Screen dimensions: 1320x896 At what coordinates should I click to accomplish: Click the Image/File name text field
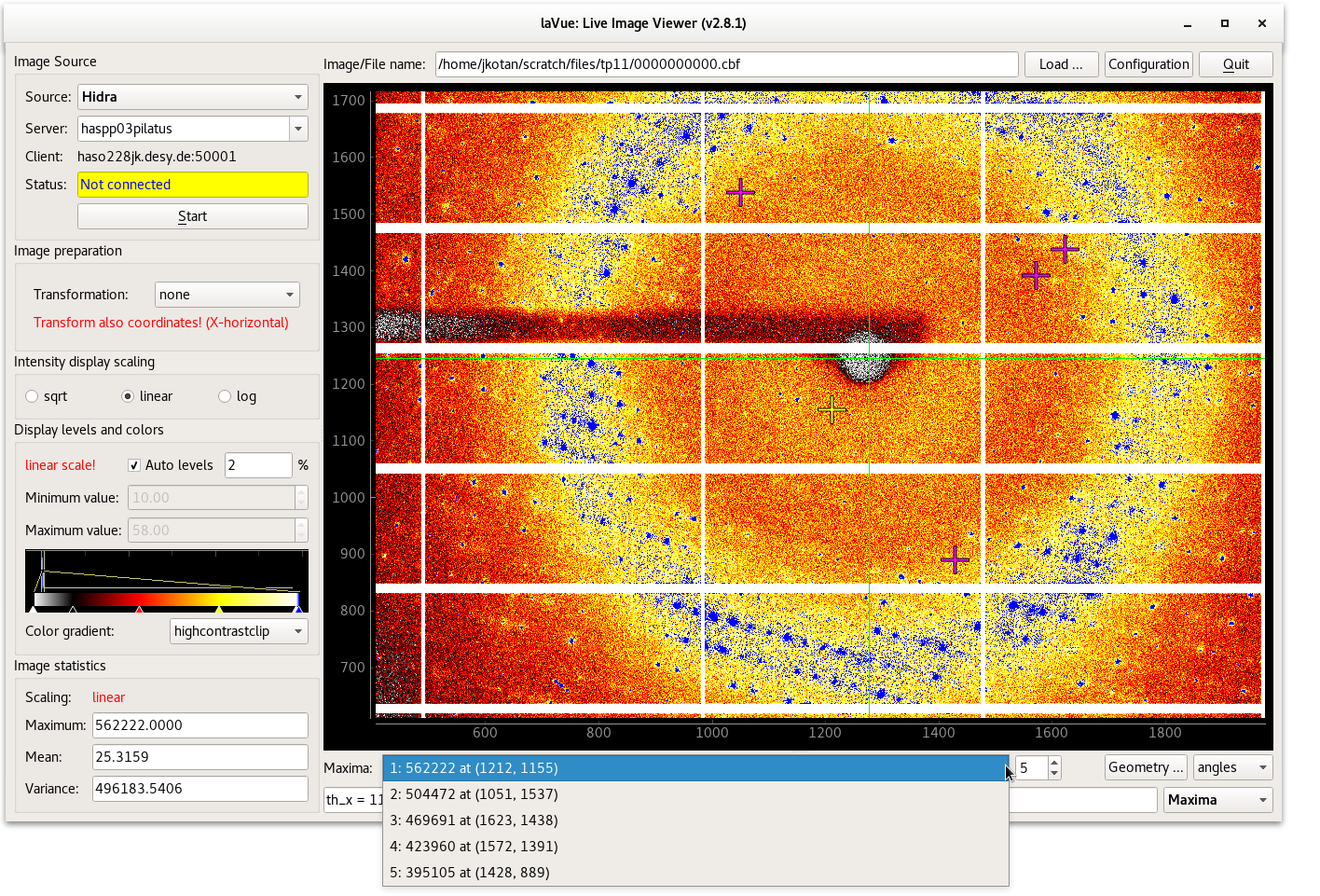726,64
